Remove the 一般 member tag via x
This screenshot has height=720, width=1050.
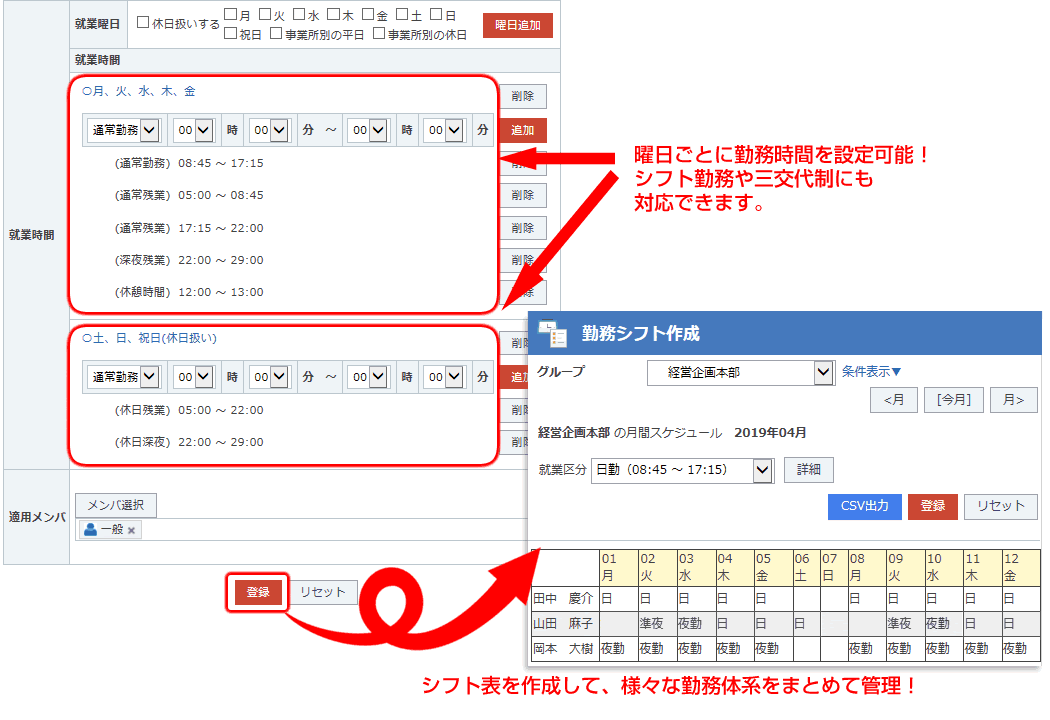131,530
